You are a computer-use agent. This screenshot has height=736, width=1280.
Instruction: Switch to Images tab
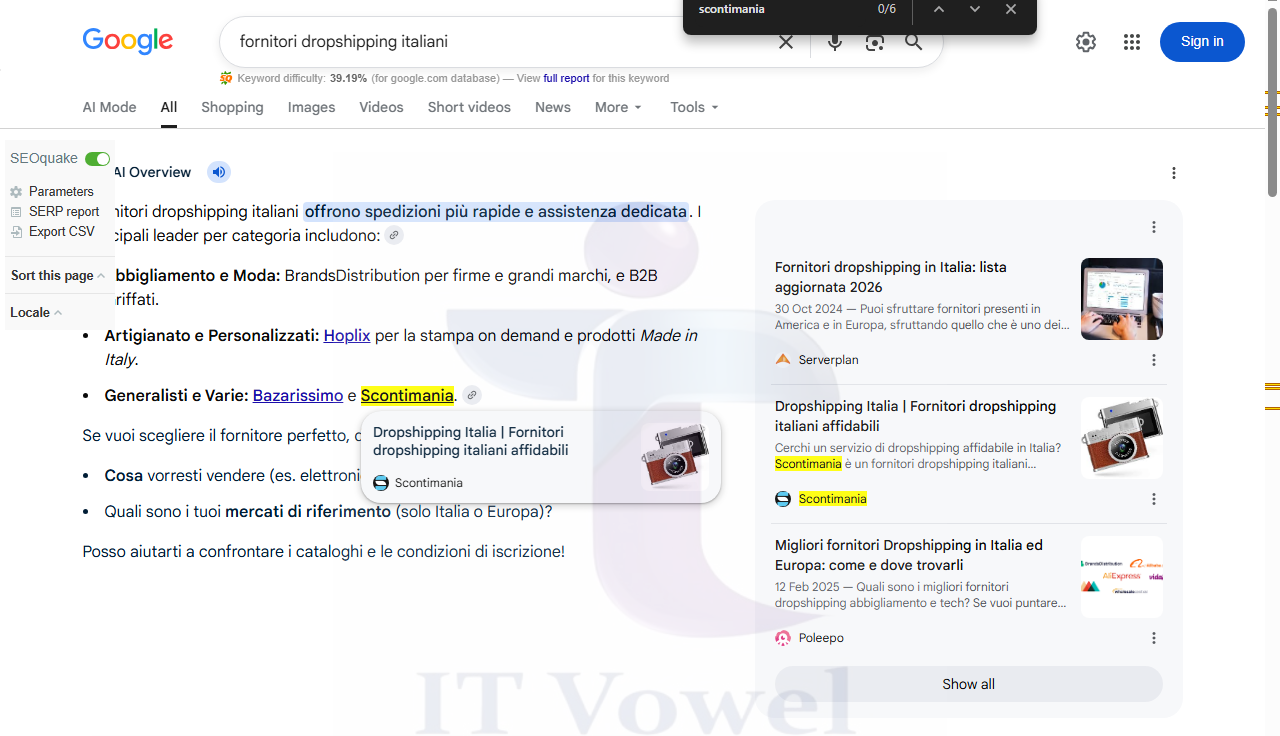coord(312,107)
